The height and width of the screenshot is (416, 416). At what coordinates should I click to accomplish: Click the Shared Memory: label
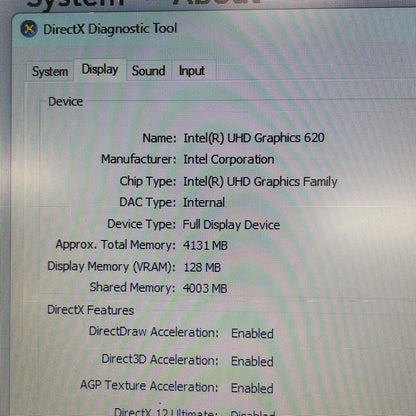[132, 287]
